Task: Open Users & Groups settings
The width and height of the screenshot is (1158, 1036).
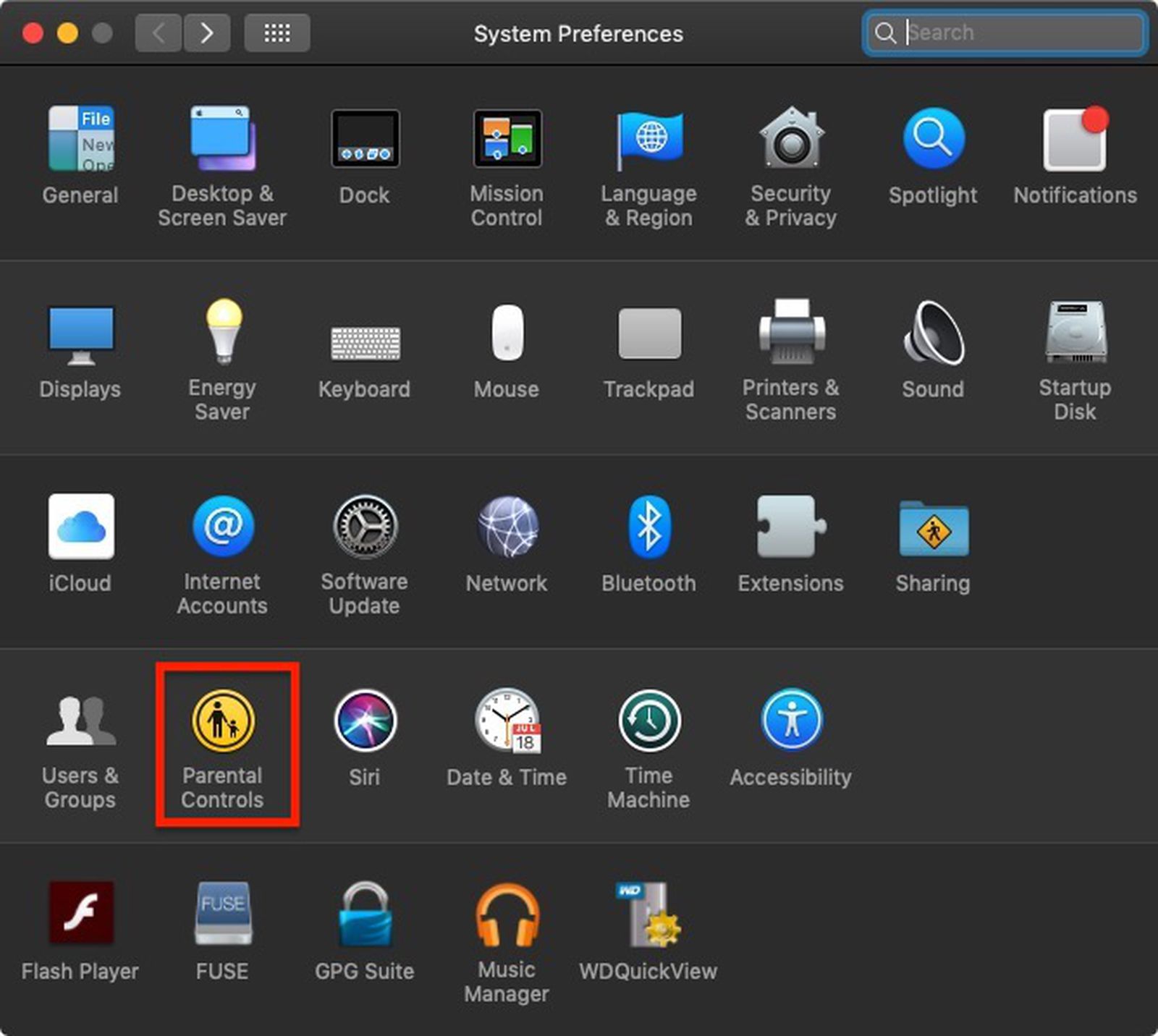Action: click(x=80, y=721)
